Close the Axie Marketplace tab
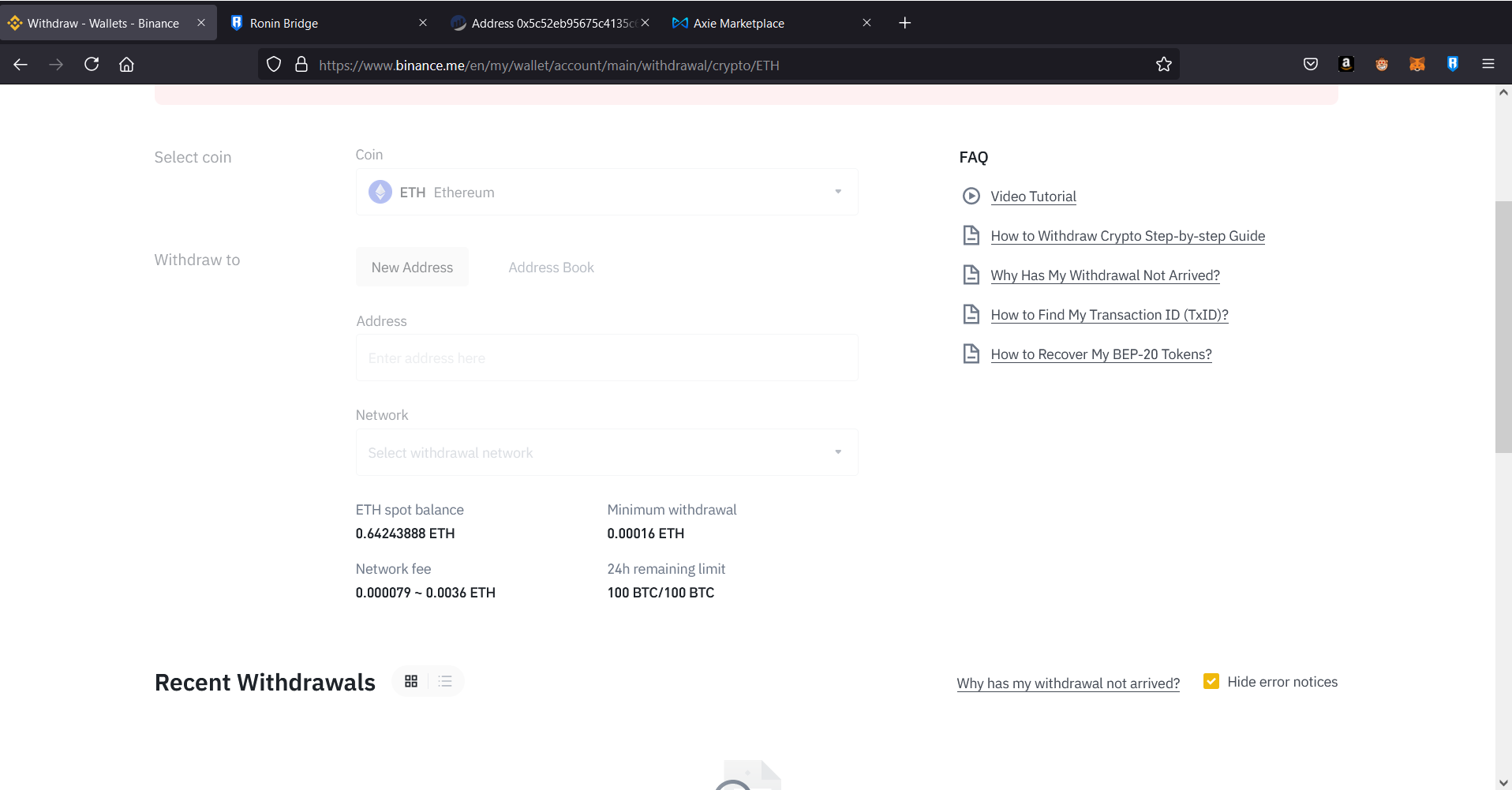Screen dimensions: 1512x790 pyautogui.click(x=866, y=23)
